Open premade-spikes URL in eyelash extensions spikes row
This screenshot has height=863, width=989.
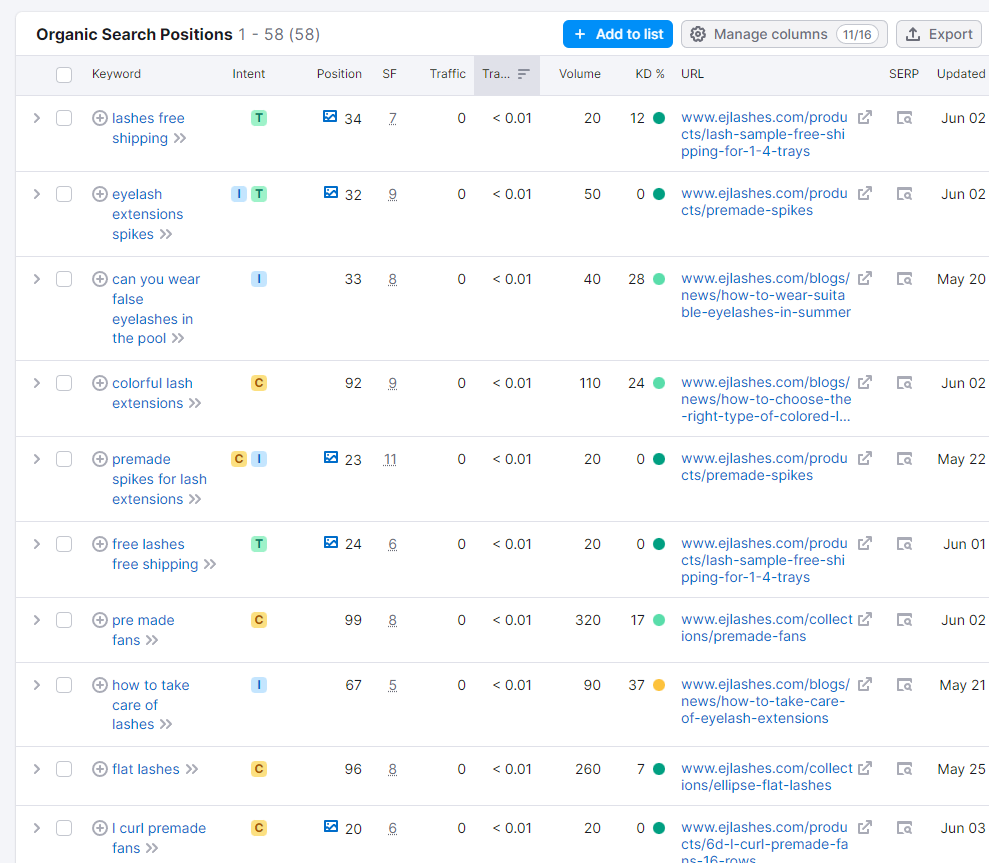coord(764,202)
